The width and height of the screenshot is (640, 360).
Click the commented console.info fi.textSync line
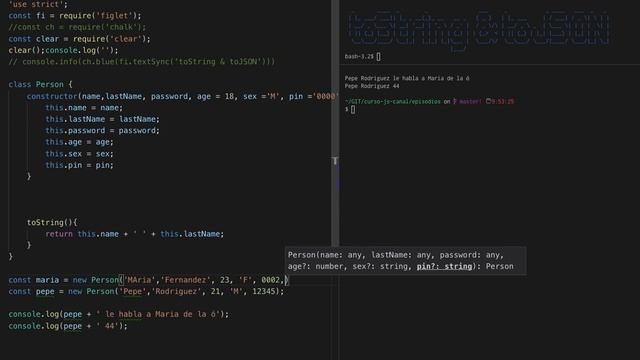[x=142, y=62]
